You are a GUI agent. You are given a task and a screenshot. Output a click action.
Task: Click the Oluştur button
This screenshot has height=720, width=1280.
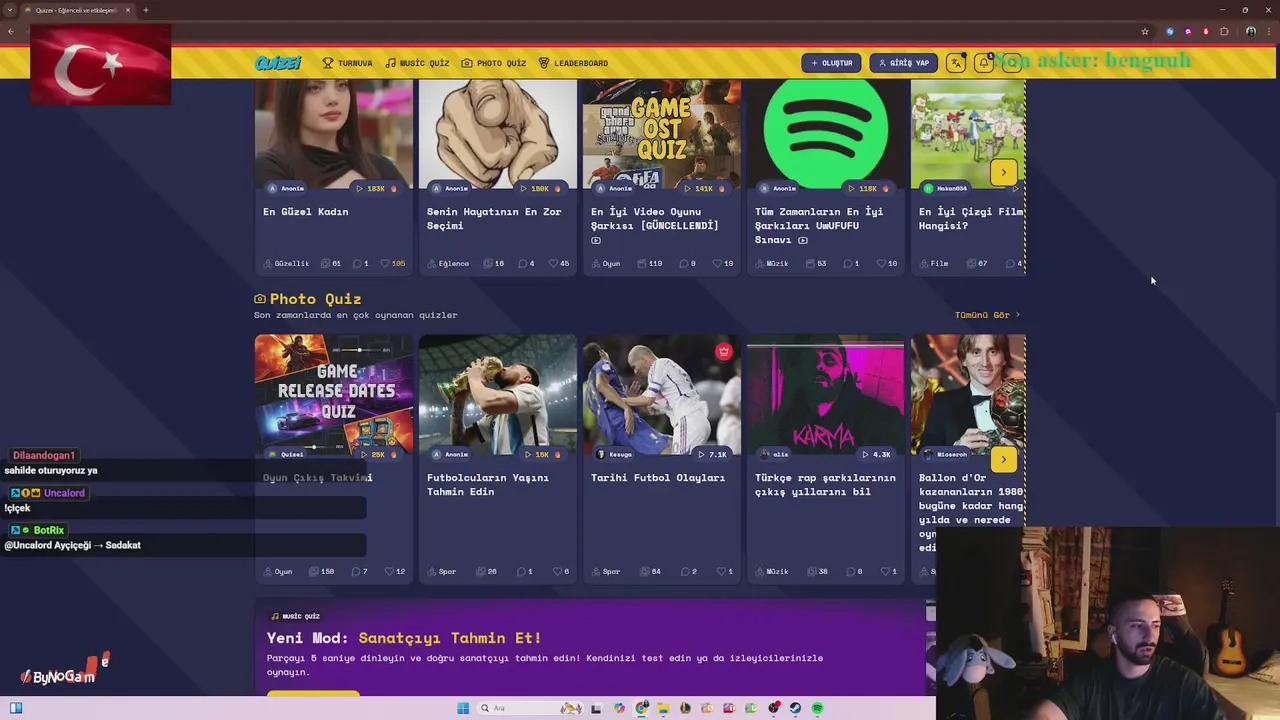coord(831,63)
